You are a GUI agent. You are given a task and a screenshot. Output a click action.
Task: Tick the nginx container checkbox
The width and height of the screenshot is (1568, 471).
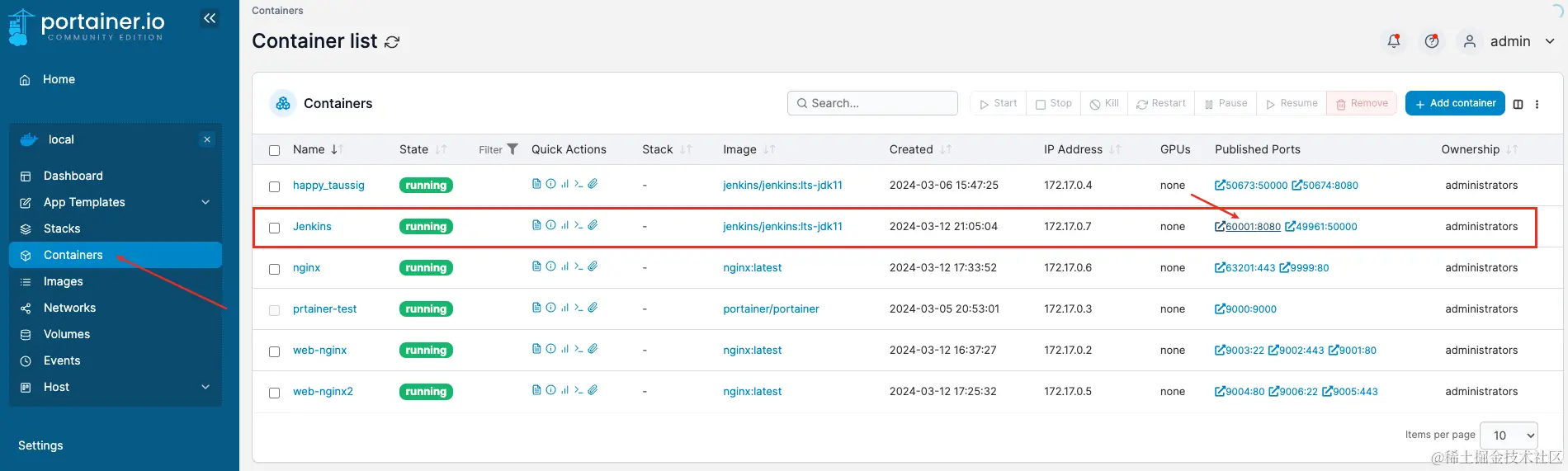[x=275, y=269]
